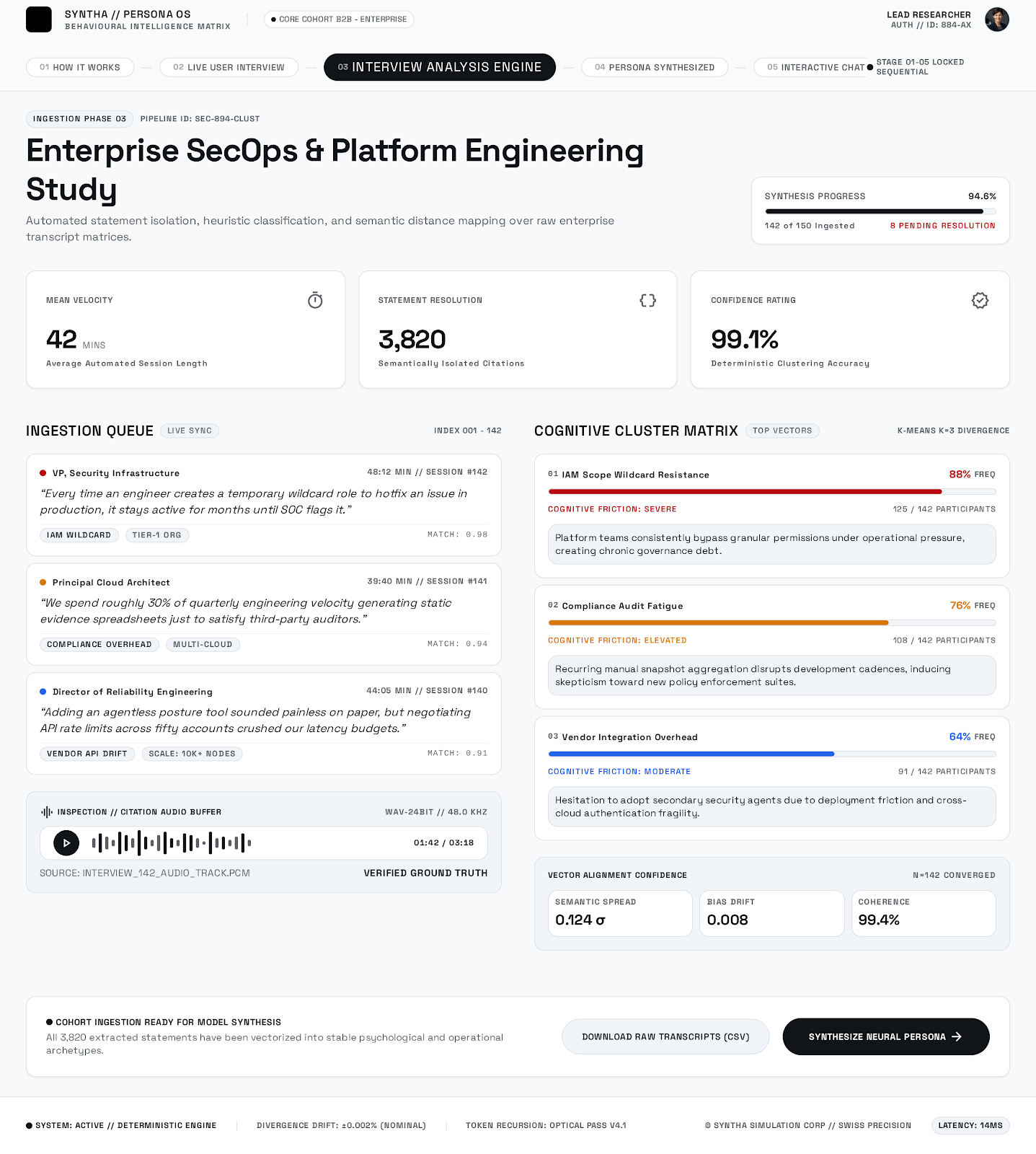Select the Interview Analysis Engine step
Viewport: 1036px width, 1154px height.
click(440, 67)
